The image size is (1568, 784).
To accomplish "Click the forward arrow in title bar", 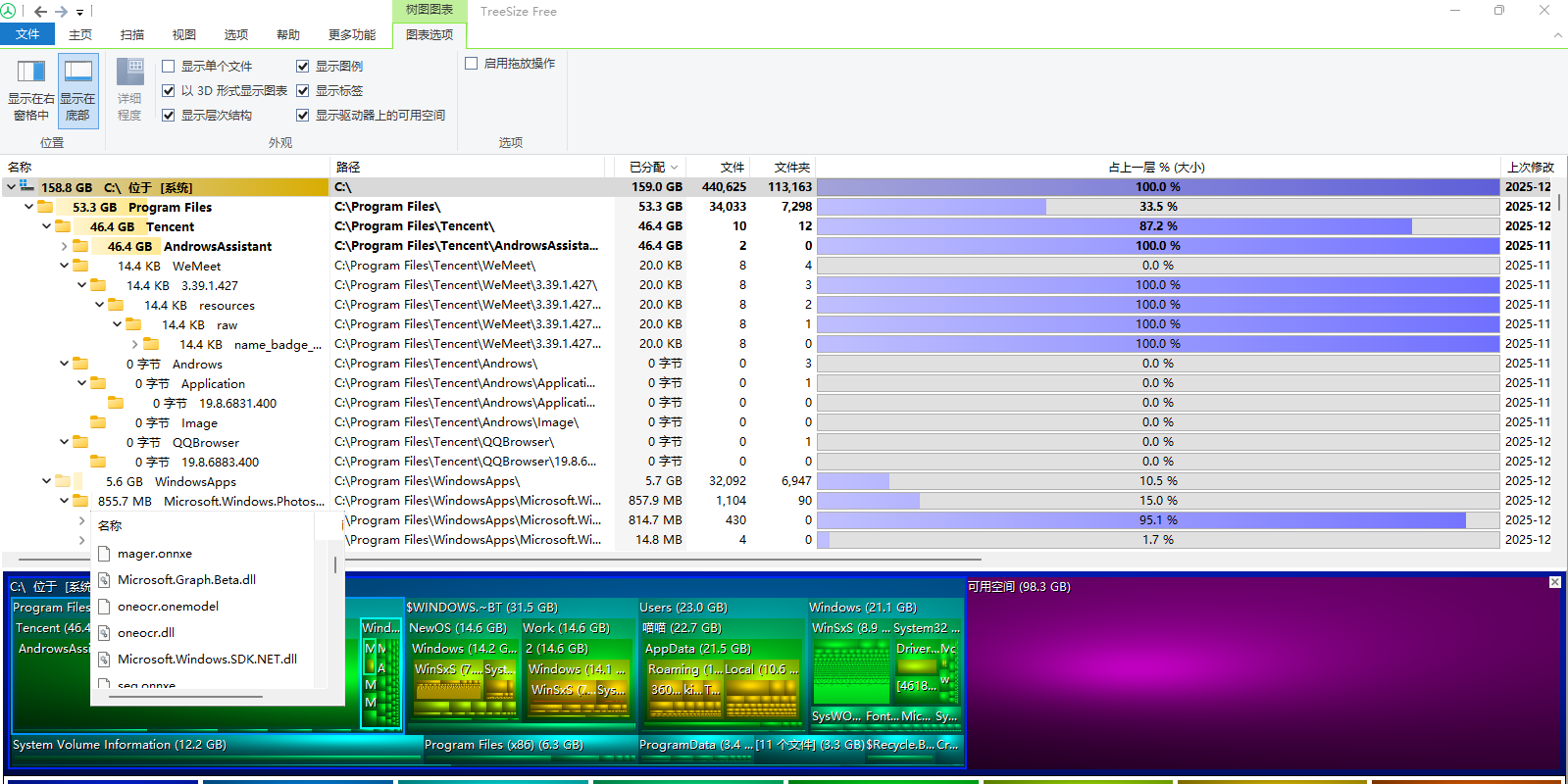I will click(62, 12).
